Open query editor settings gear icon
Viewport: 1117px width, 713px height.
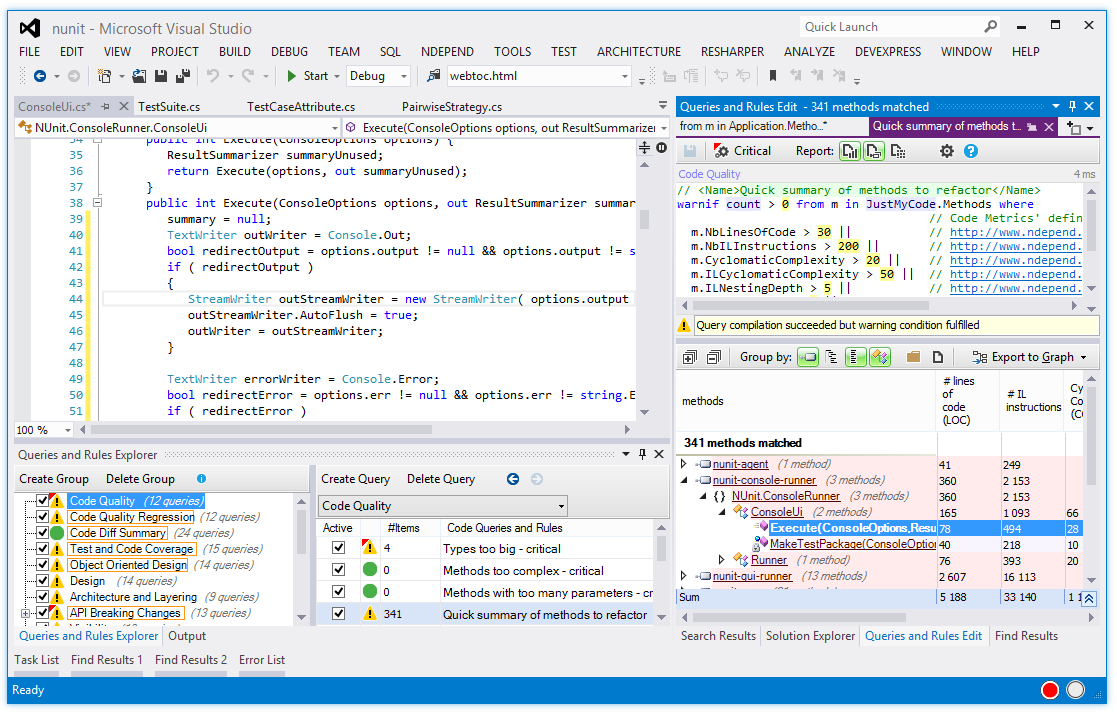[946, 151]
